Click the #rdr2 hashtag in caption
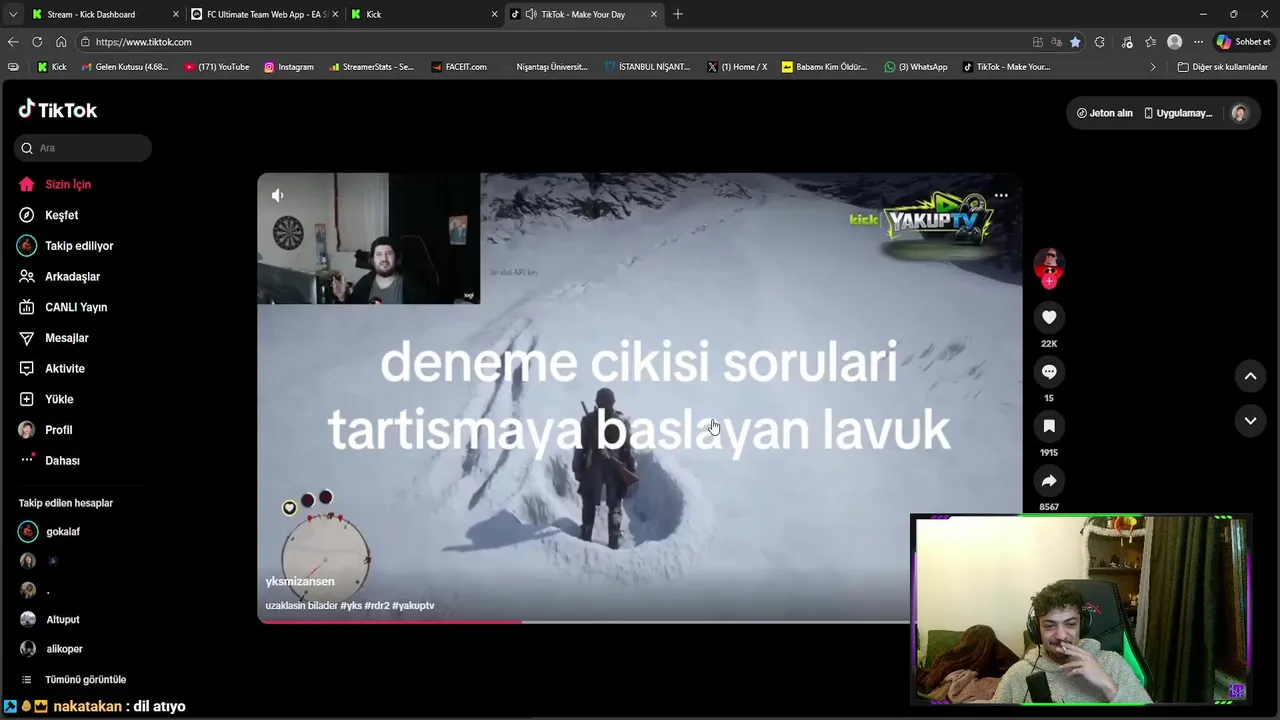This screenshot has width=1280, height=720. click(377, 606)
